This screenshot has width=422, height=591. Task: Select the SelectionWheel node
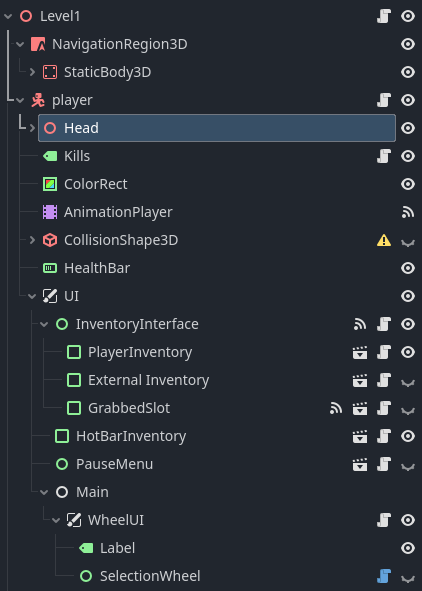(150, 576)
